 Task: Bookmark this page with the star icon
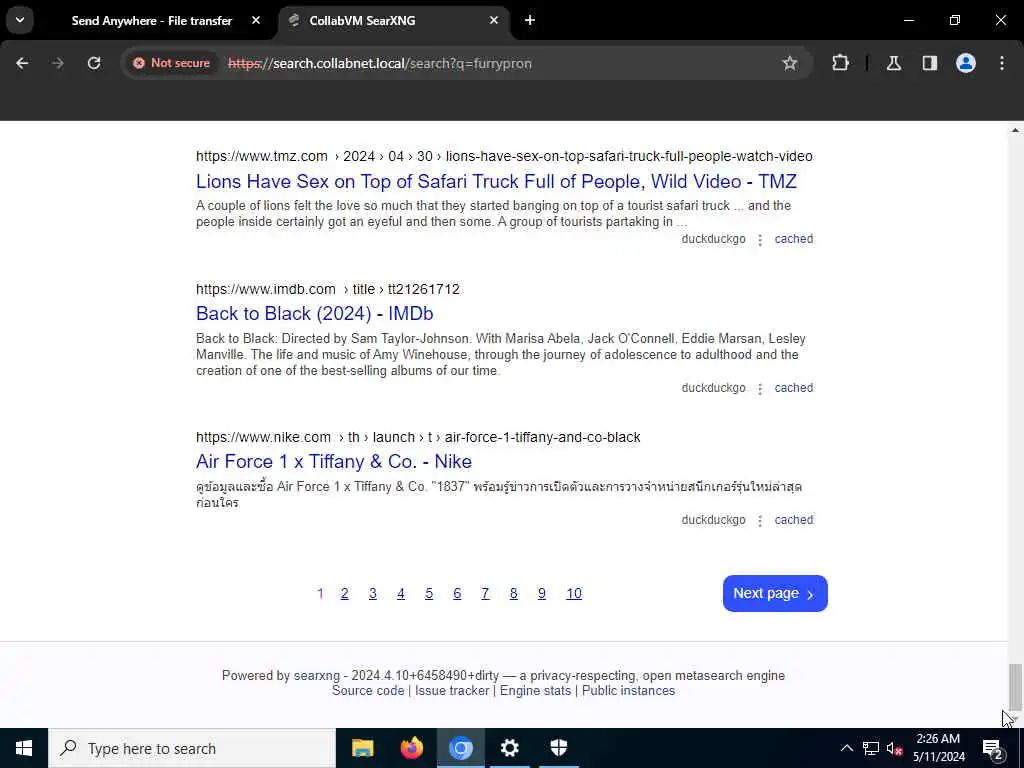[790, 63]
